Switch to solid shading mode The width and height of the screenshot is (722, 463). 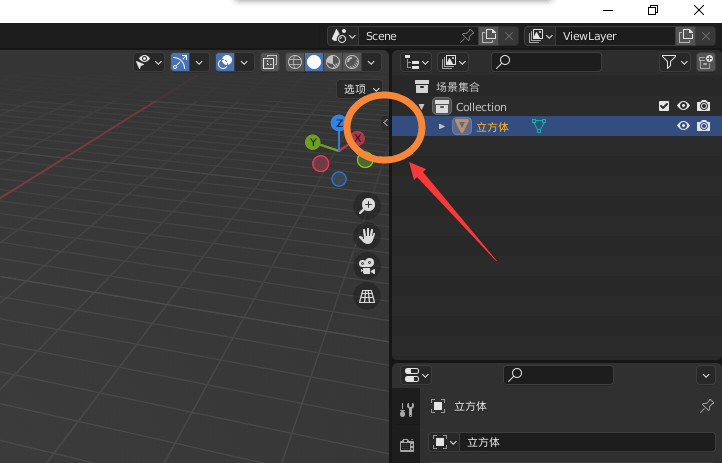pos(314,62)
